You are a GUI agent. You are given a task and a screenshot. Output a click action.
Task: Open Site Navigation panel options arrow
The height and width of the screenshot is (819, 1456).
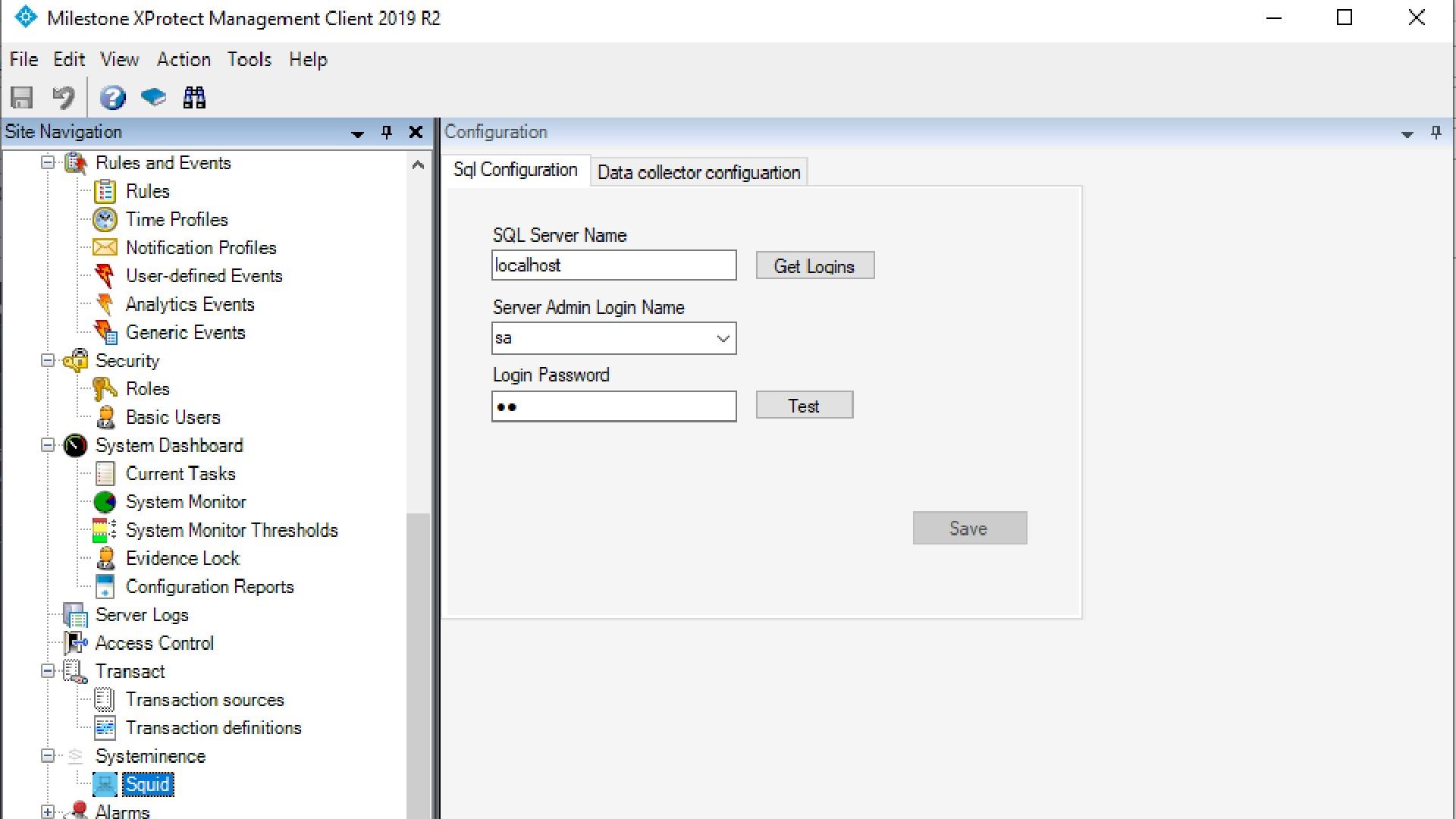(x=357, y=133)
